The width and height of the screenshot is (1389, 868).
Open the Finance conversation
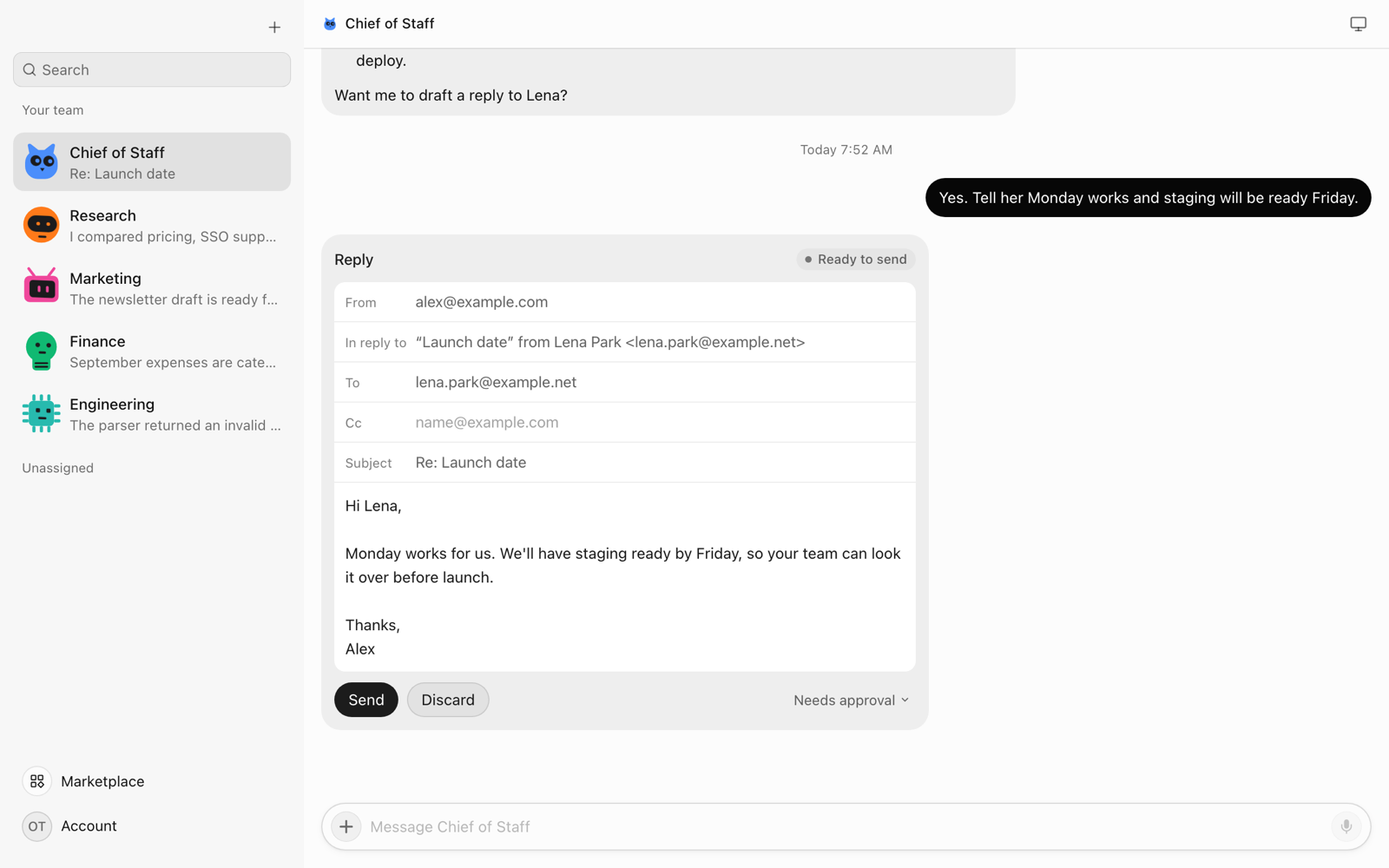(152, 352)
